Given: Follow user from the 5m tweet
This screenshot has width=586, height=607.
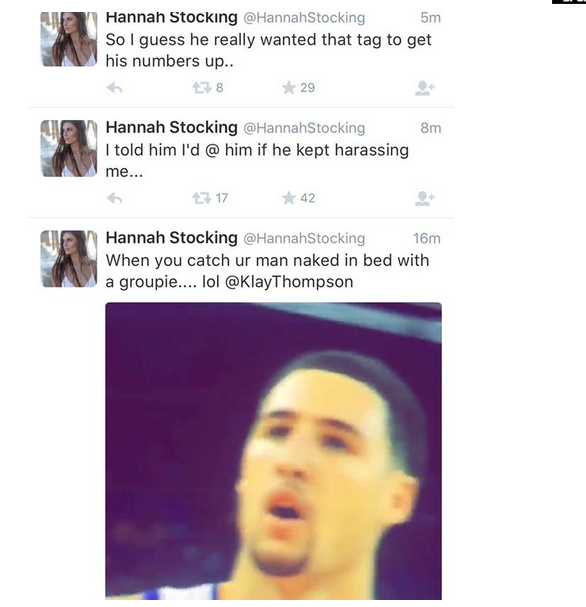Looking at the screenshot, I should point(425,88).
